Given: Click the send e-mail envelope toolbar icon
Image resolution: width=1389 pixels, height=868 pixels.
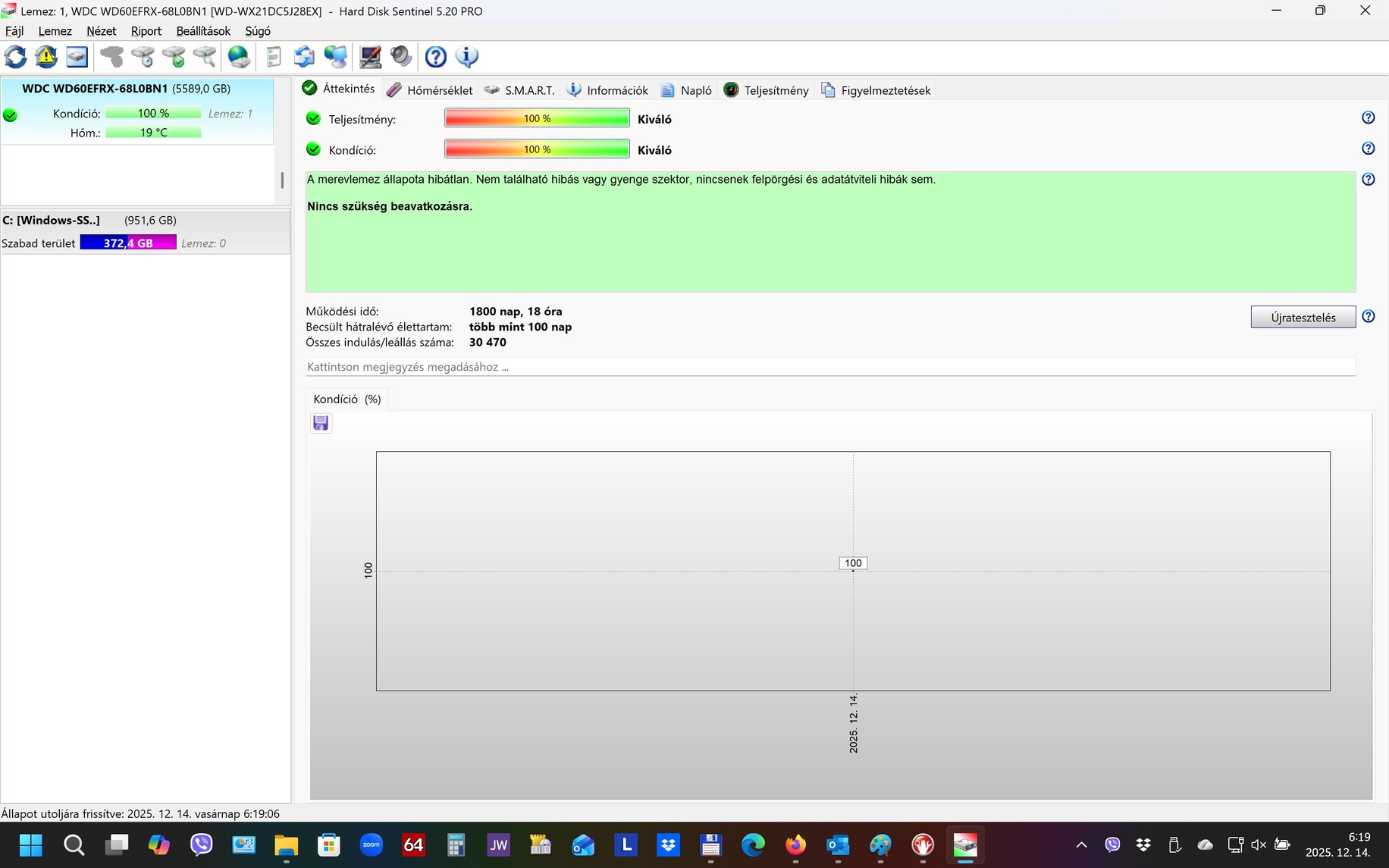Looking at the screenshot, I should (x=304, y=57).
